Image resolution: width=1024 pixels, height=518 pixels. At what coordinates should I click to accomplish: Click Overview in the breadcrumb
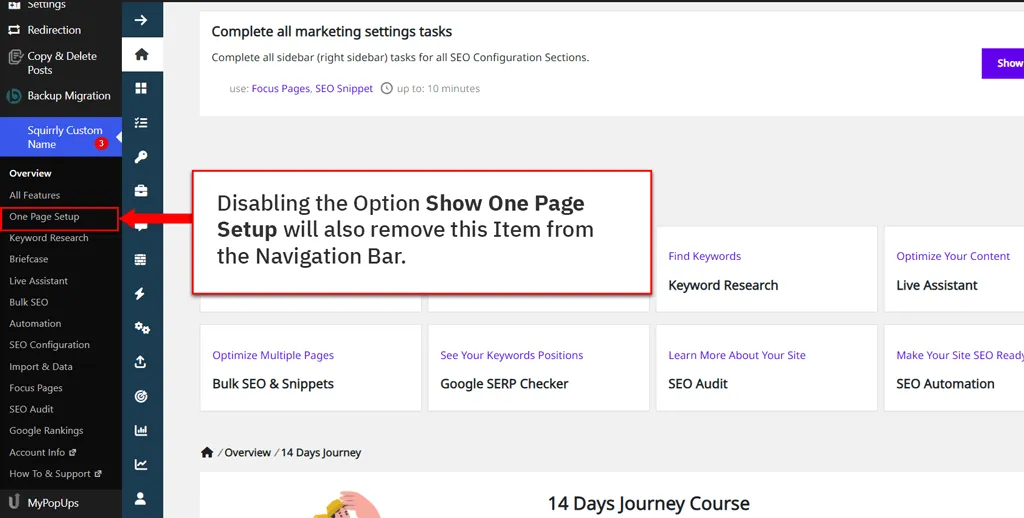[x=248, y=452]
